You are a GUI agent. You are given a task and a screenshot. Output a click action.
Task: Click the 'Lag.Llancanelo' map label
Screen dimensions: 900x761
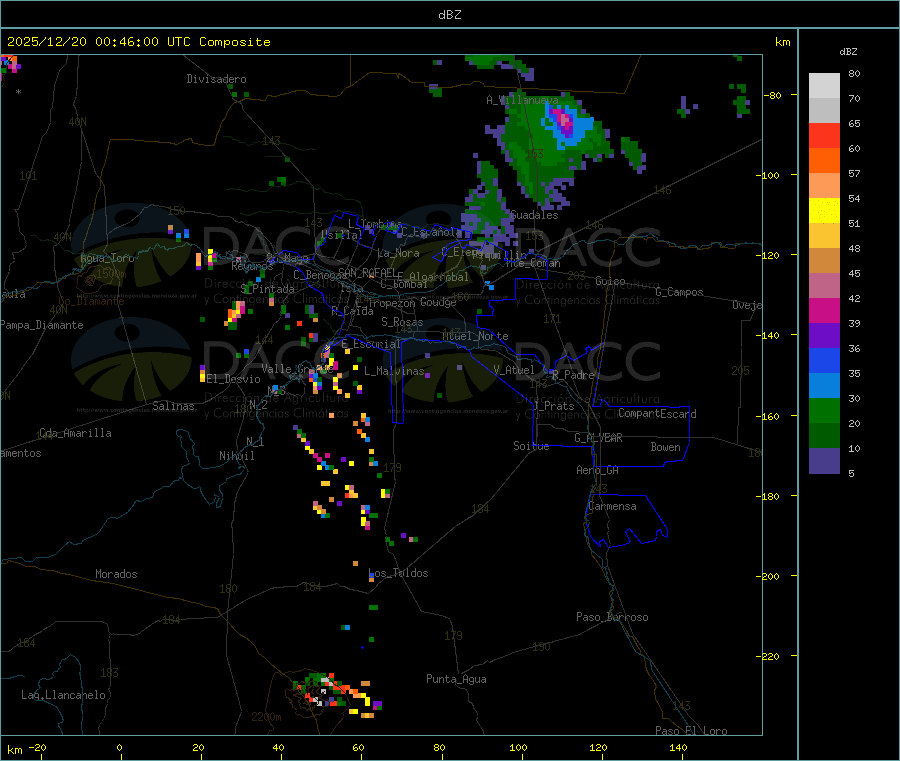tap(63, 695)
